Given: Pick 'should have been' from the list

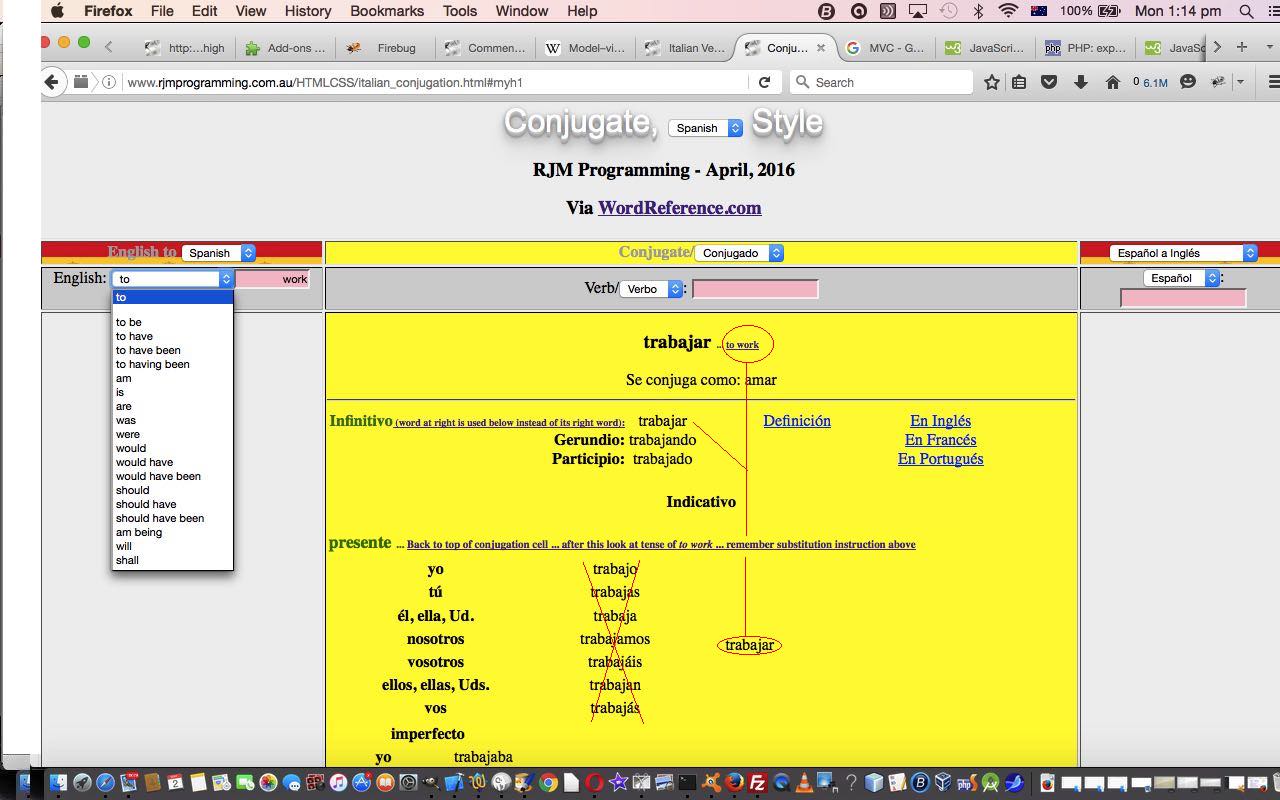Looking at the screenshot, I should pos(172,518).
